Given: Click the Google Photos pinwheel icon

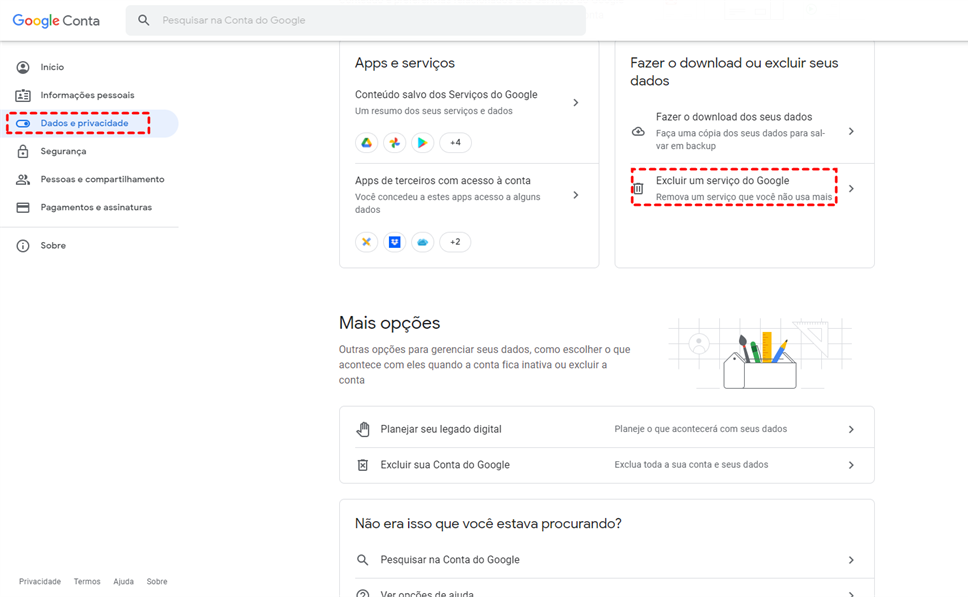Looking at the screenshot, I should [x=395, y=143].
